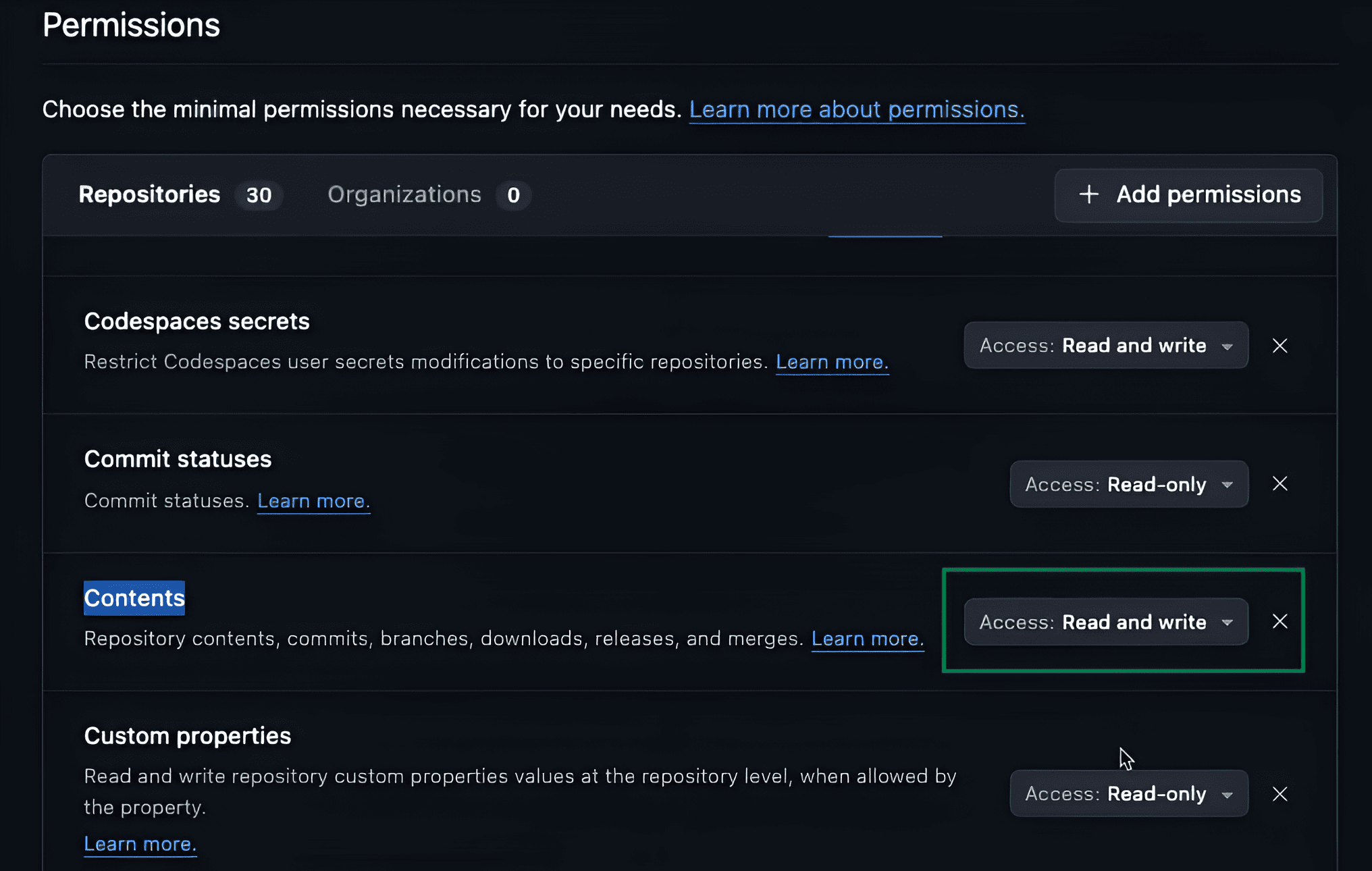Open Commit statuses Learn more link

tap(313, 502)
